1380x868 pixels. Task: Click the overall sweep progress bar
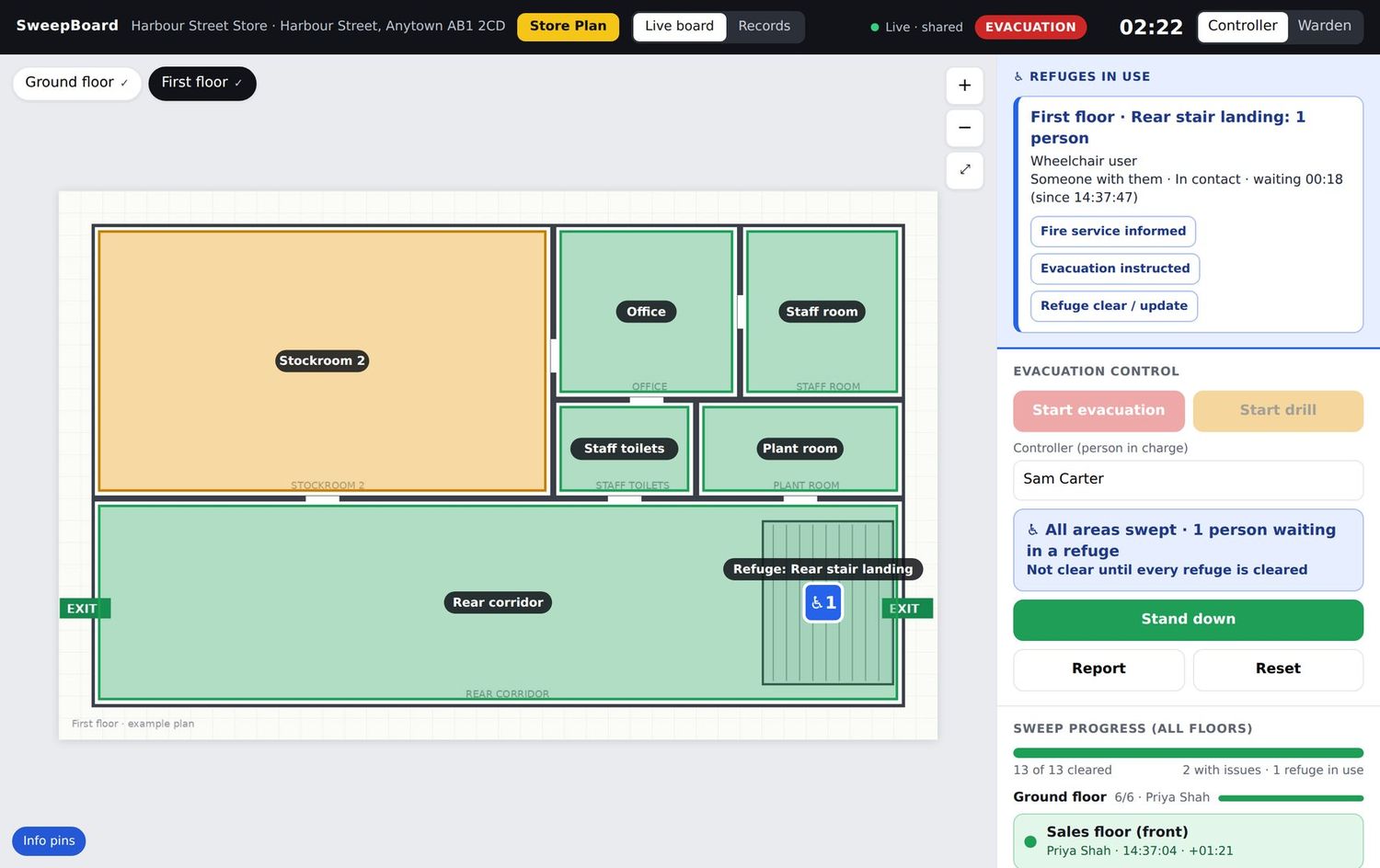click(1188, 753)
